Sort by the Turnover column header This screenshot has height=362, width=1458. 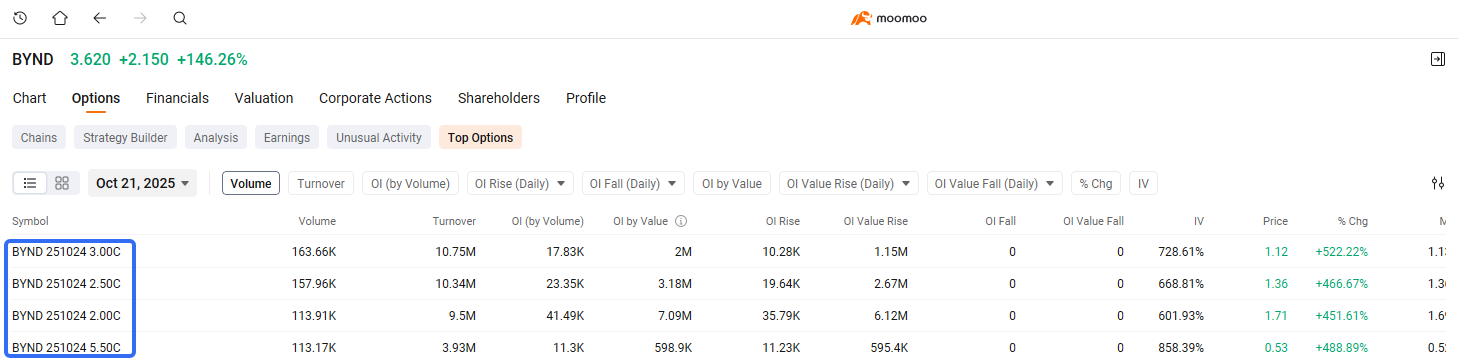pos(454,221)
